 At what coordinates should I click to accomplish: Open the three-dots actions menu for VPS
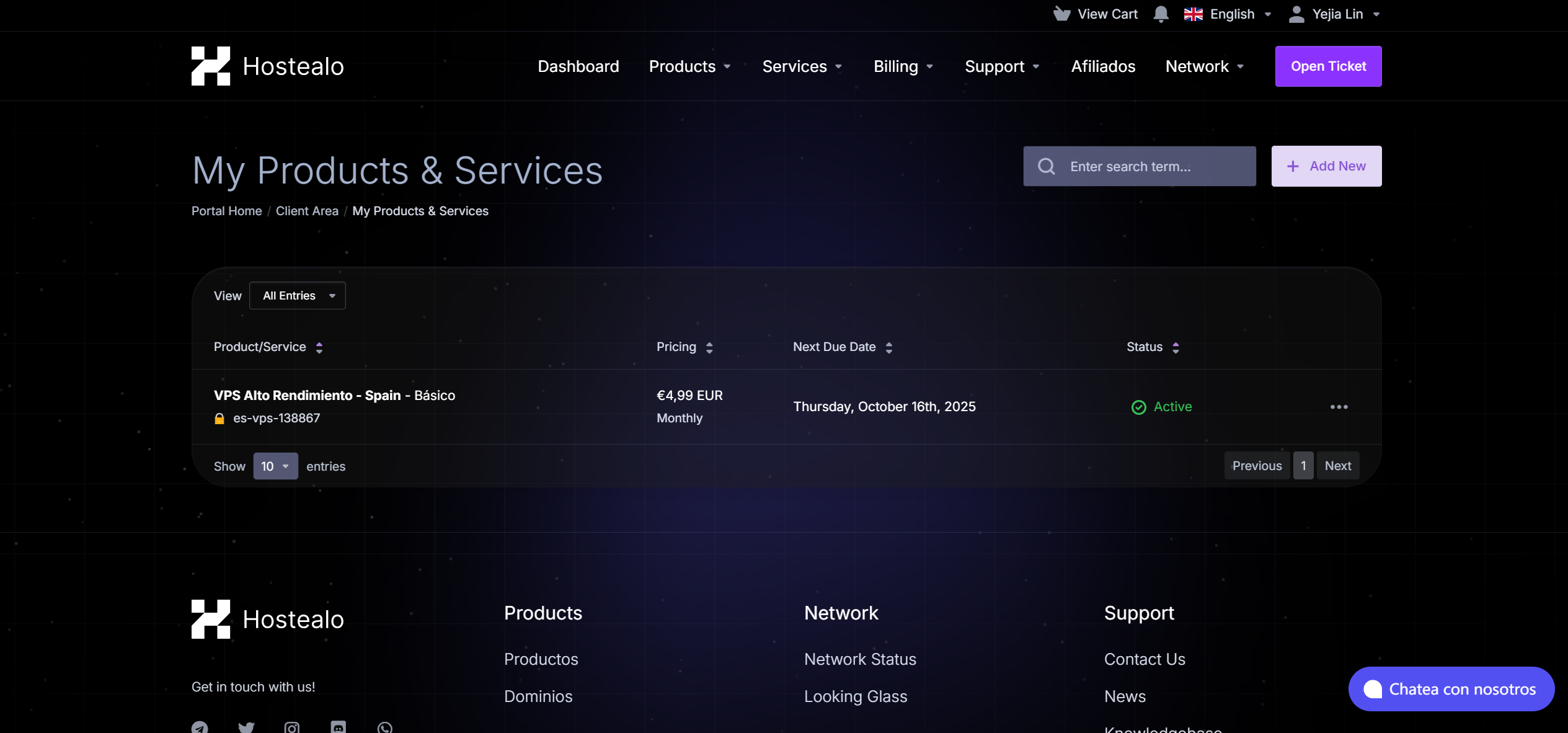1339,407
